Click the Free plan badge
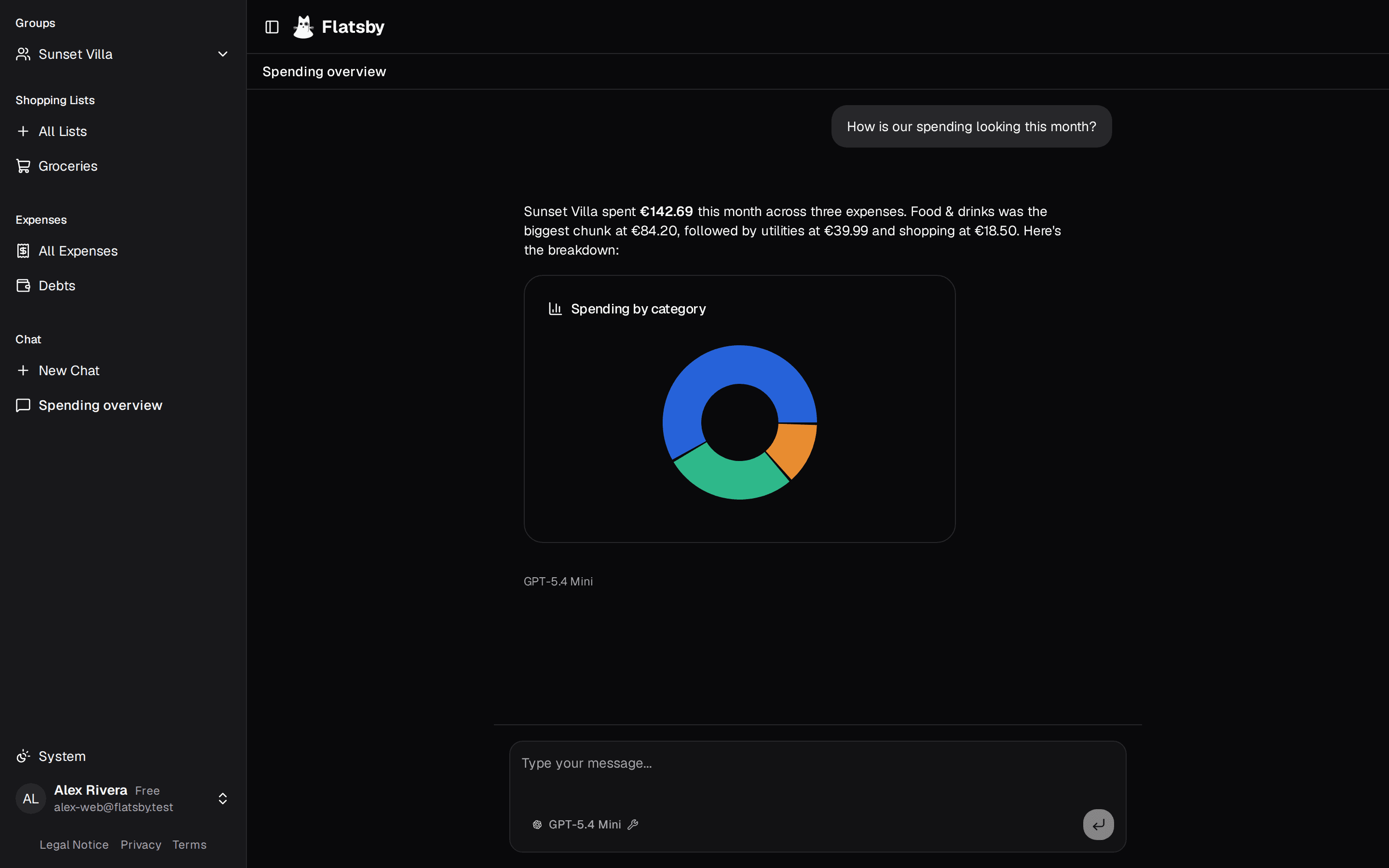 pyautogui.click(x=148, y=790)
